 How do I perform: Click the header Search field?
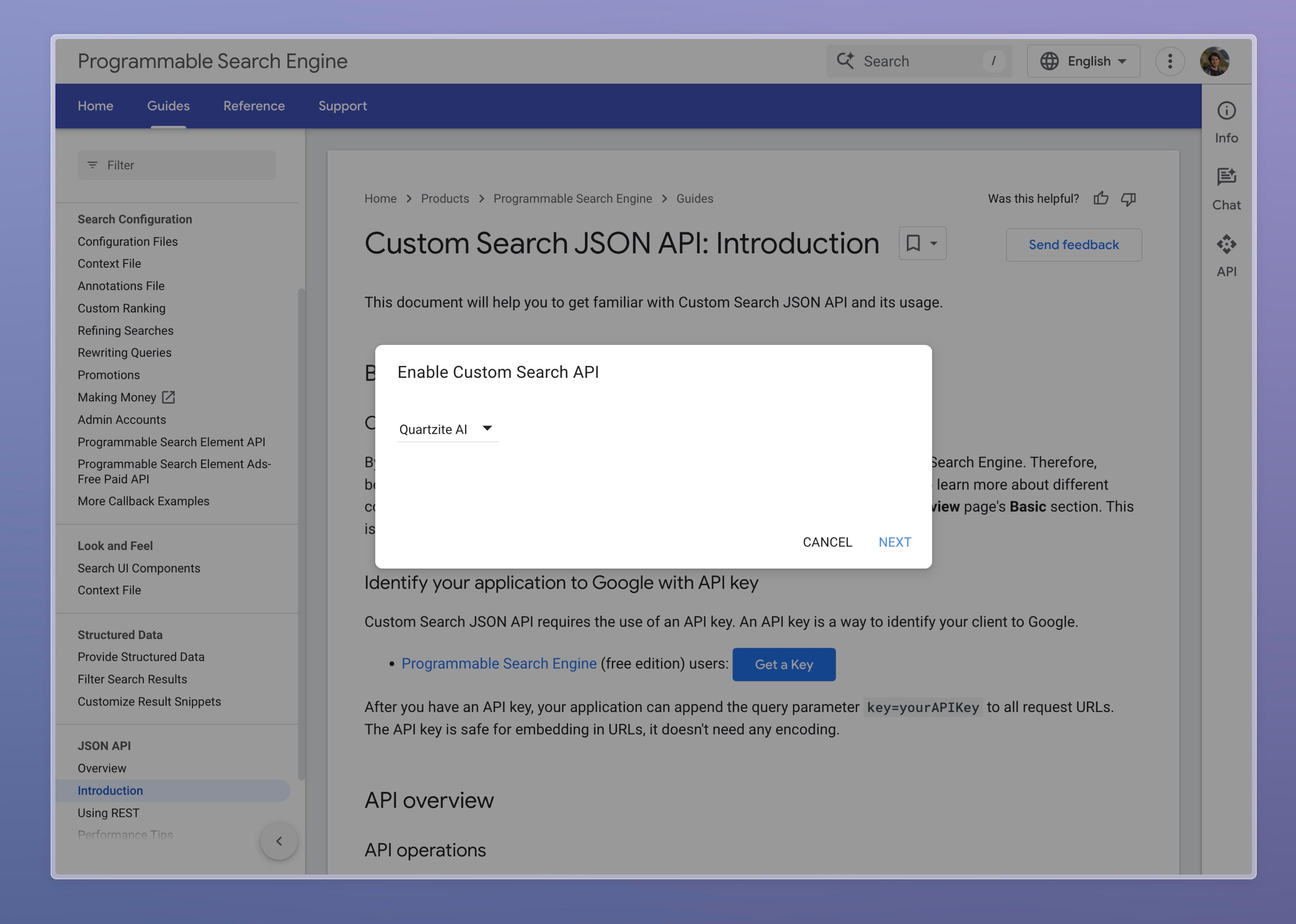[919, 61]
